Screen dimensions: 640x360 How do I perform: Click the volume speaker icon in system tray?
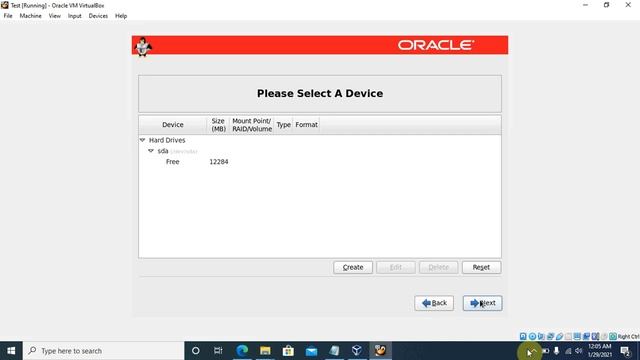(578, 351)
